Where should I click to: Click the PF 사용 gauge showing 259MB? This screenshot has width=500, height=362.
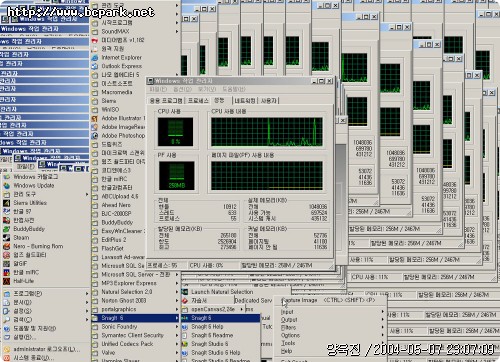[x=176, y=176]
